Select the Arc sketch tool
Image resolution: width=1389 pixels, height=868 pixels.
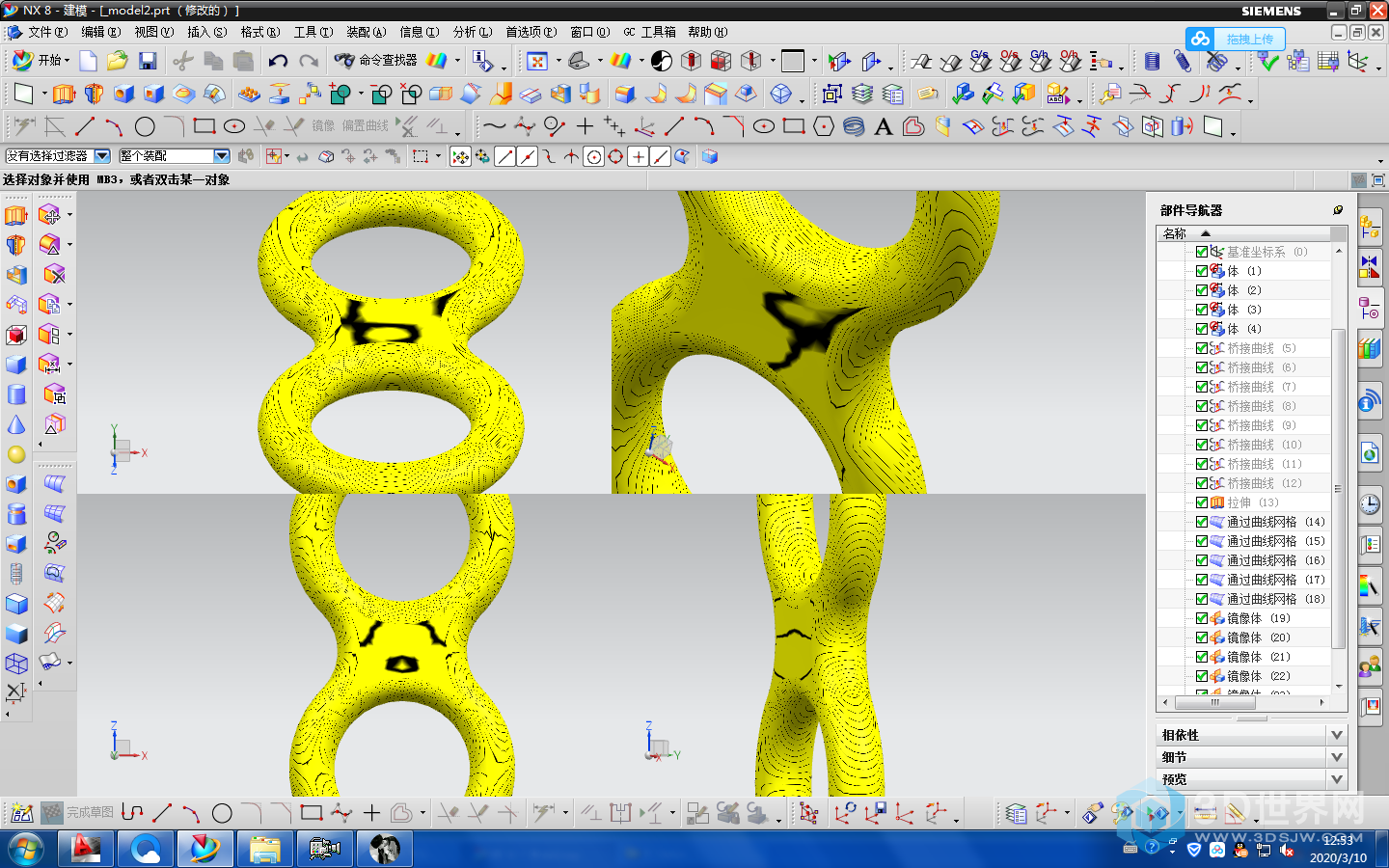tap(115, 126)
